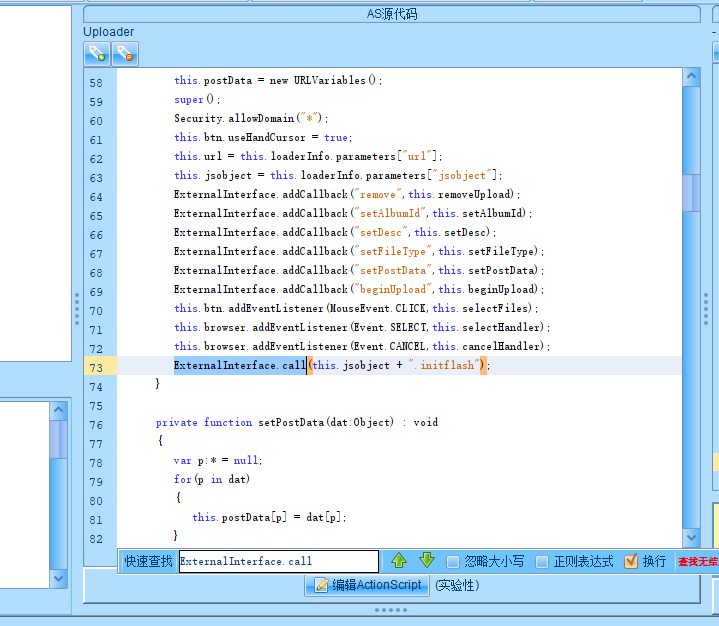Click the super() call on line 59
The height and width of the screenshot is (626, 719).
click(x=197, y=100)
